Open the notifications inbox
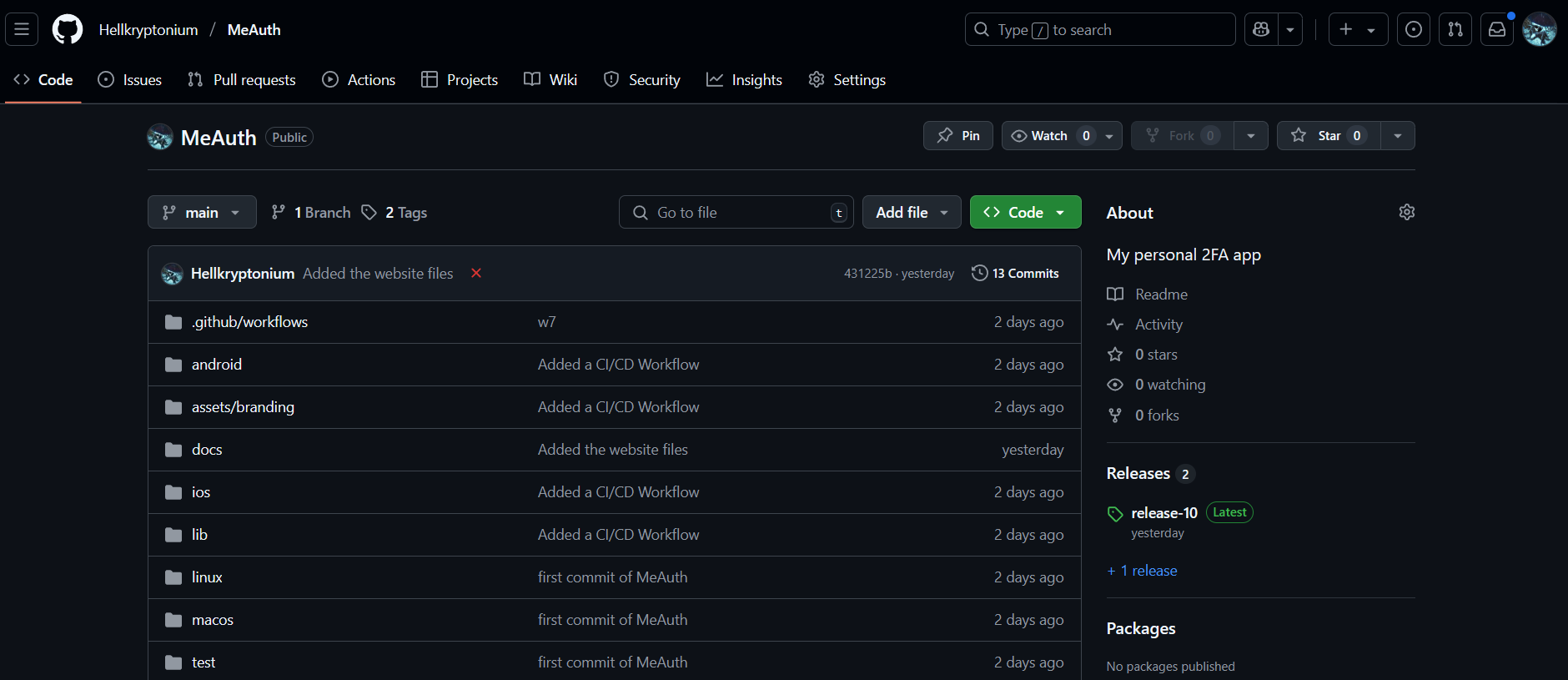1568x680 pixels. coord(1497,29)
